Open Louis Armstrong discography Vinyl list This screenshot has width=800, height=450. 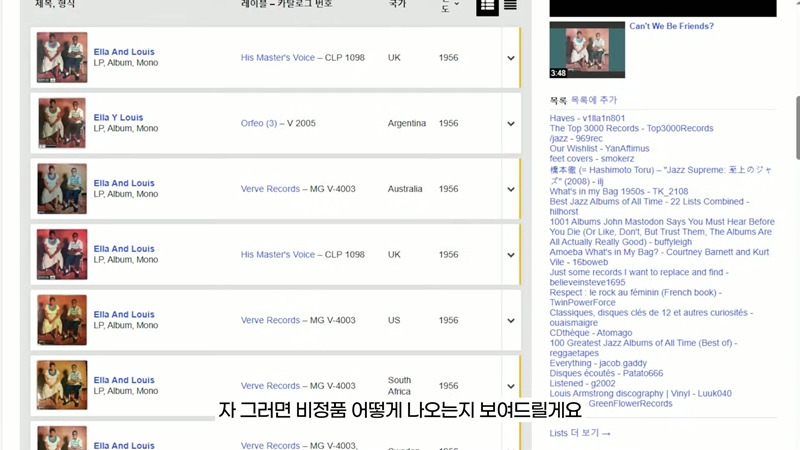pos(640,394)
